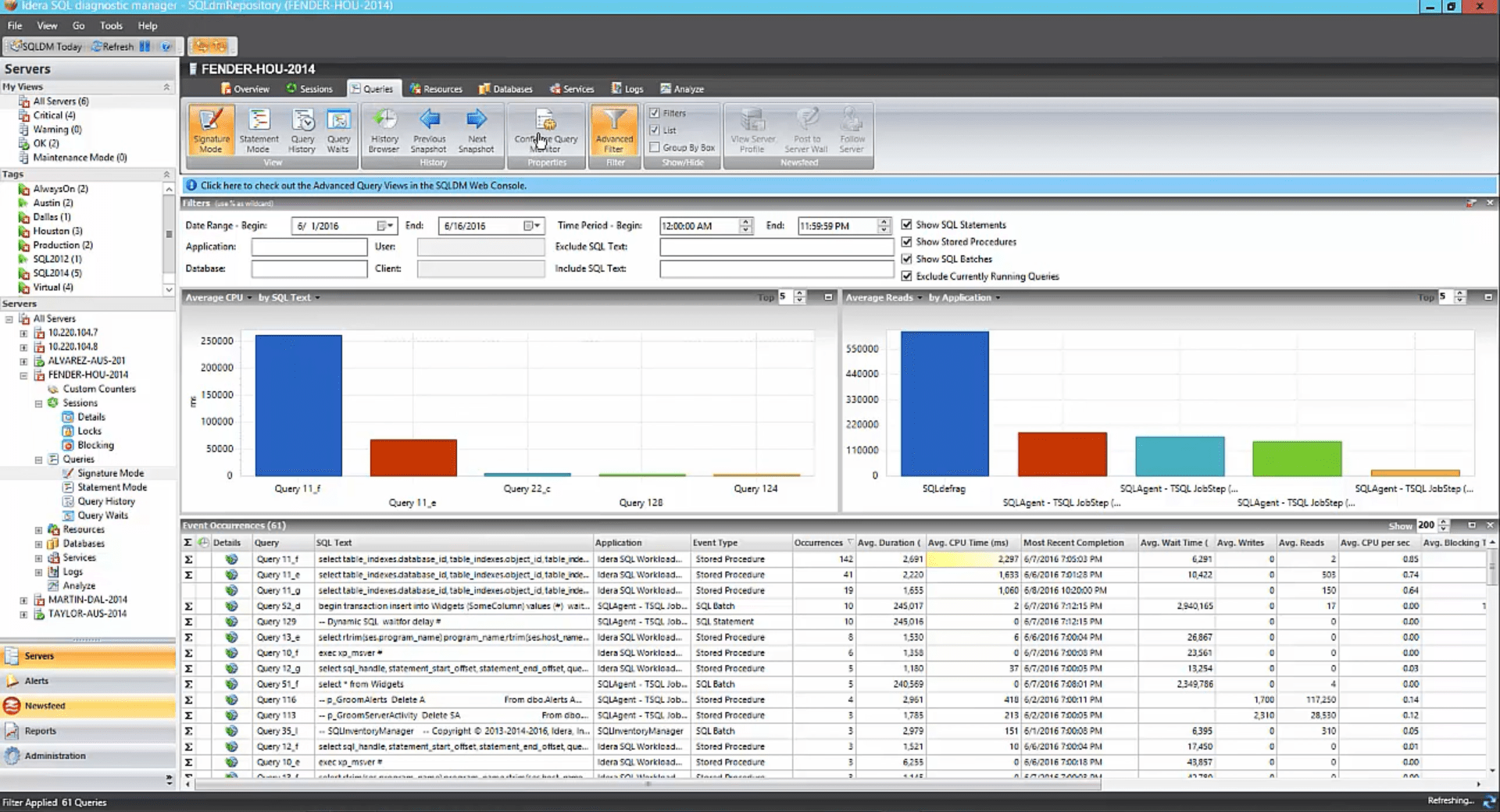Uncheck Show Stored Procedures
This screenshot has width=1500, height=812.
click(x=906, y=242)
